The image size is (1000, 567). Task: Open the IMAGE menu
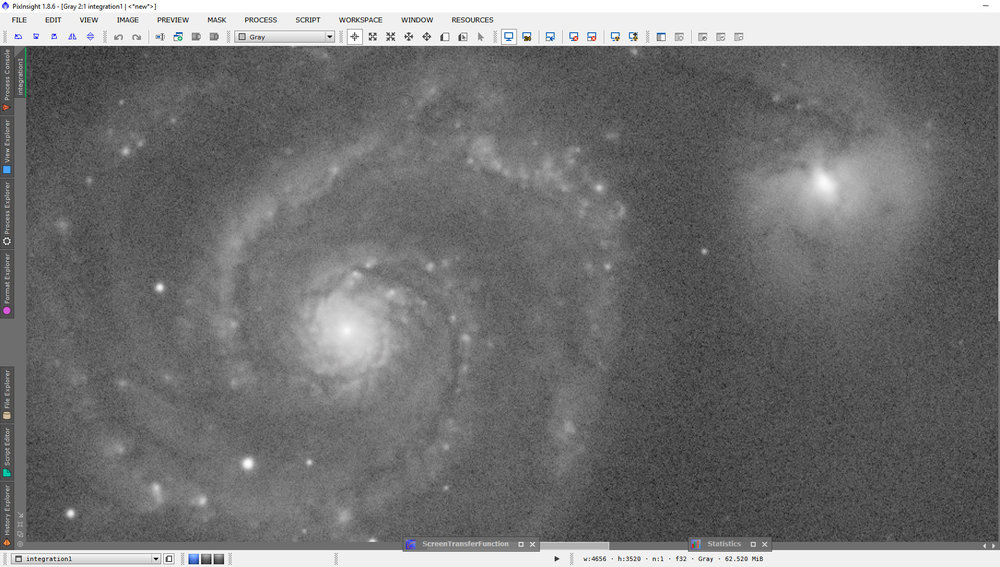point(128,20)
